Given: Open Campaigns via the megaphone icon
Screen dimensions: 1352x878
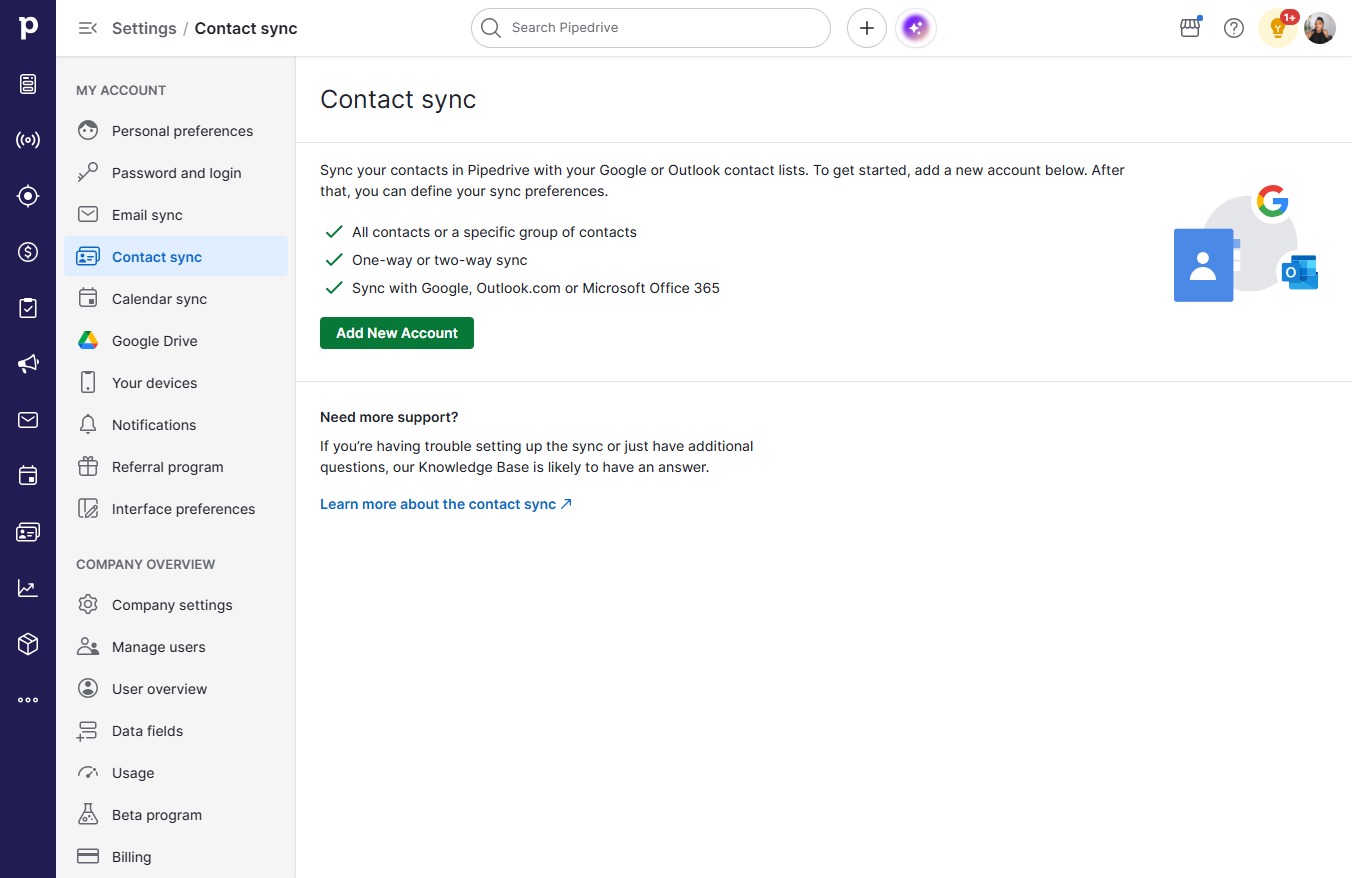Looking at the screenshot, I should point(28,364).
